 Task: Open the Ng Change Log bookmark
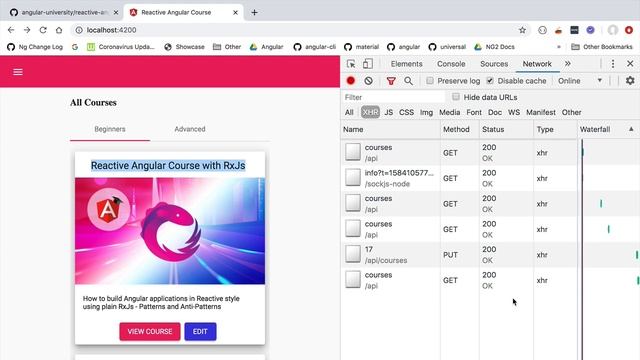tap(35, 47)
